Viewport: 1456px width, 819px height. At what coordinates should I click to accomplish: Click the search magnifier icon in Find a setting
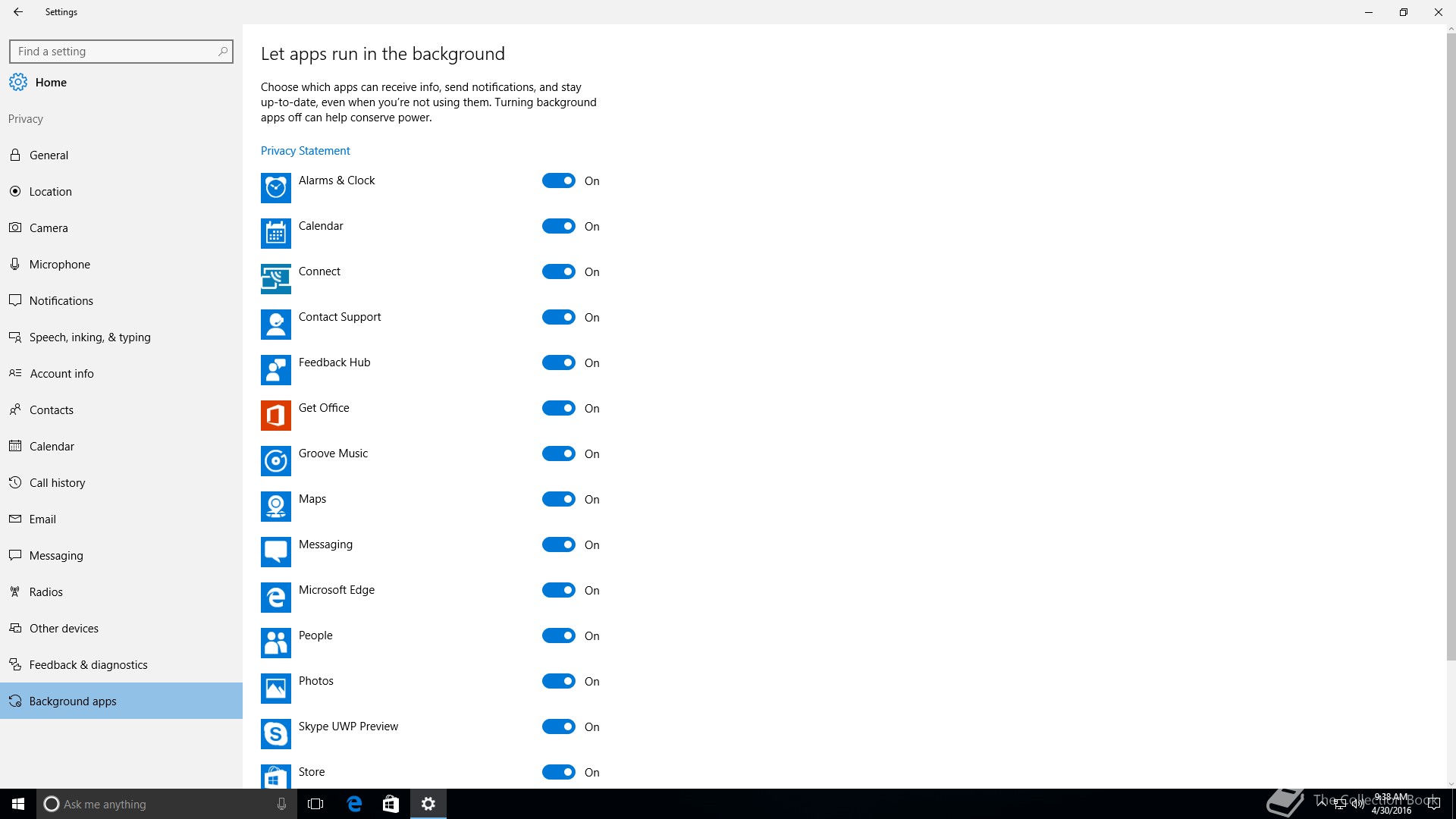[x=223, y=52]
